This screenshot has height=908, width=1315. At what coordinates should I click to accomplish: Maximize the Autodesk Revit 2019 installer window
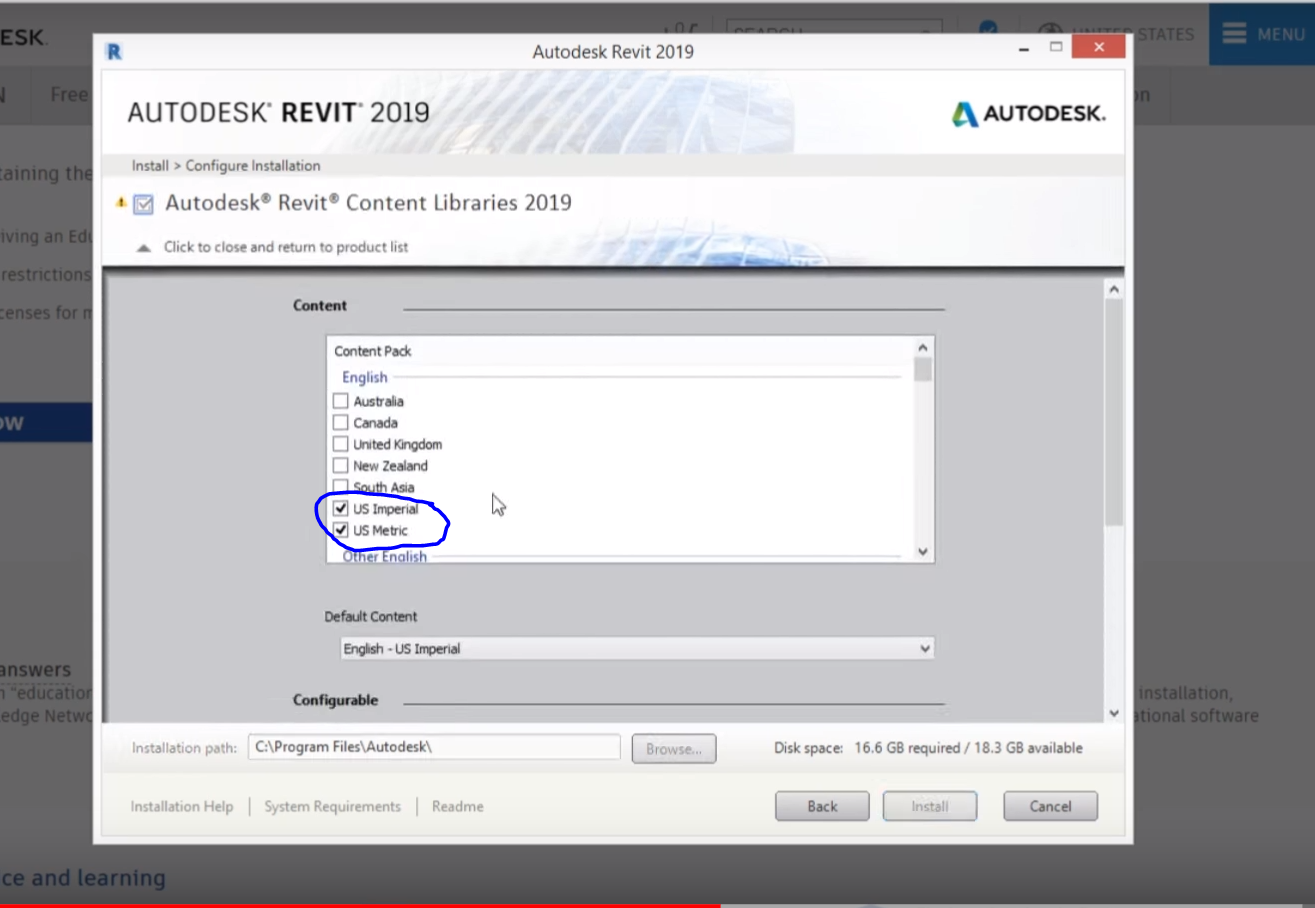[x=1055, y=47]
